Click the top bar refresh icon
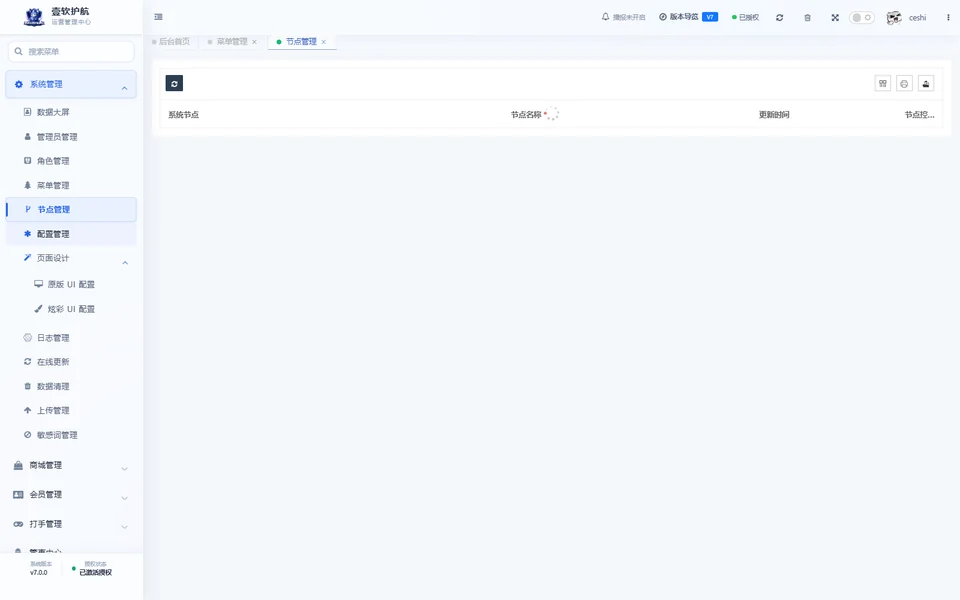 click(x=779, y=18)
